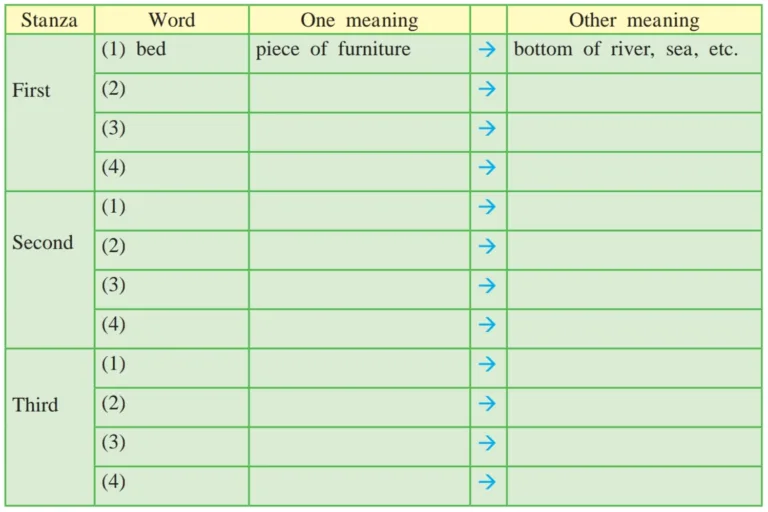This screenshot has width=768, height=512.
Task: Click the "(1) bed" word cell
Action: 171,50
